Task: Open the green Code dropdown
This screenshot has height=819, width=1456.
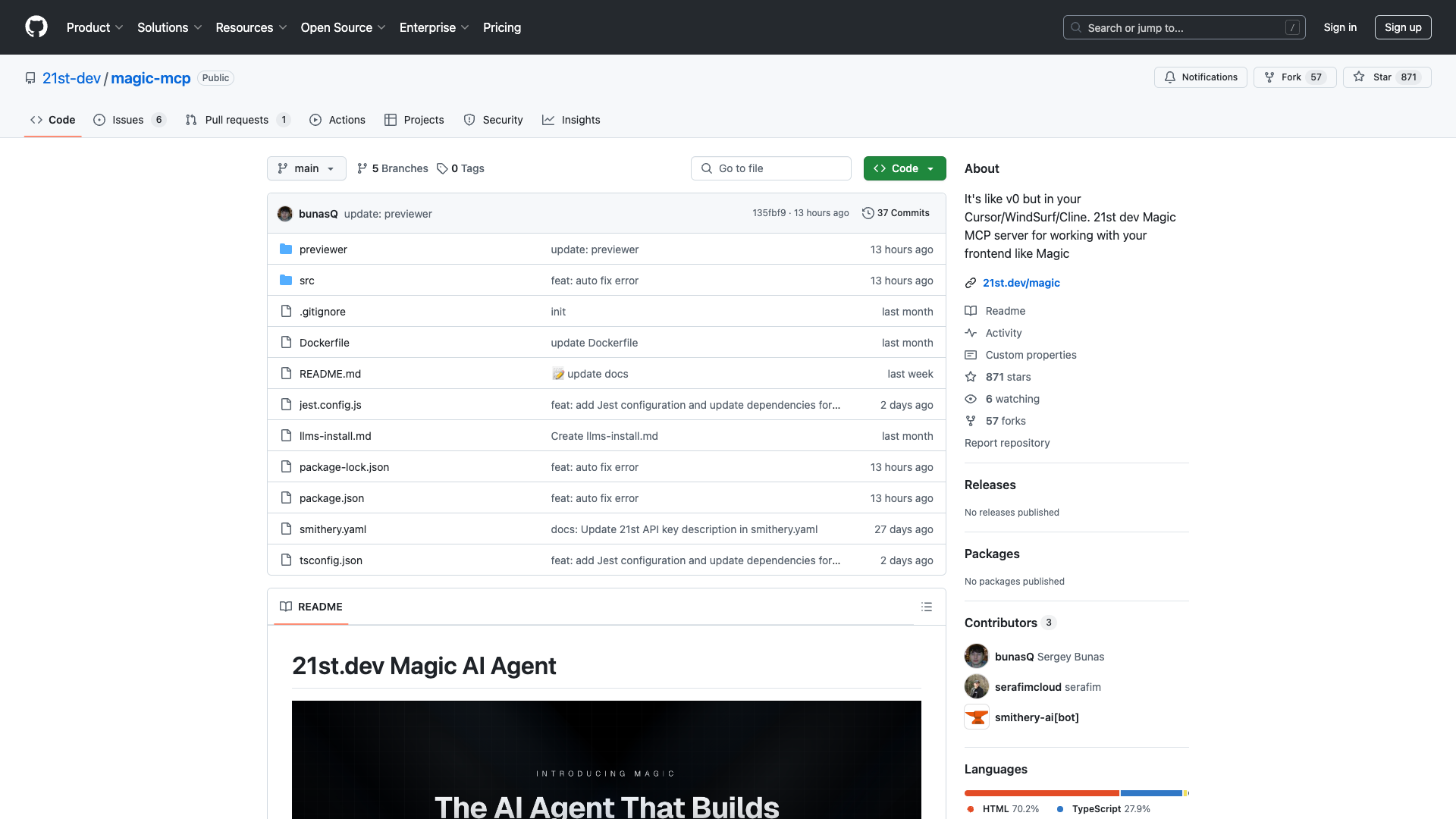Action: point(904,168)
